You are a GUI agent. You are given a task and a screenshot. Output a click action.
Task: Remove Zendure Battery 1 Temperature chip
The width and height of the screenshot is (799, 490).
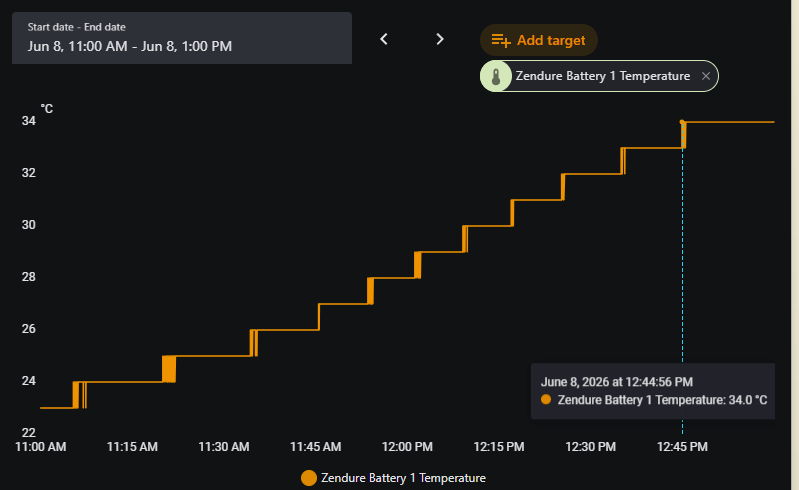[706, 76]
